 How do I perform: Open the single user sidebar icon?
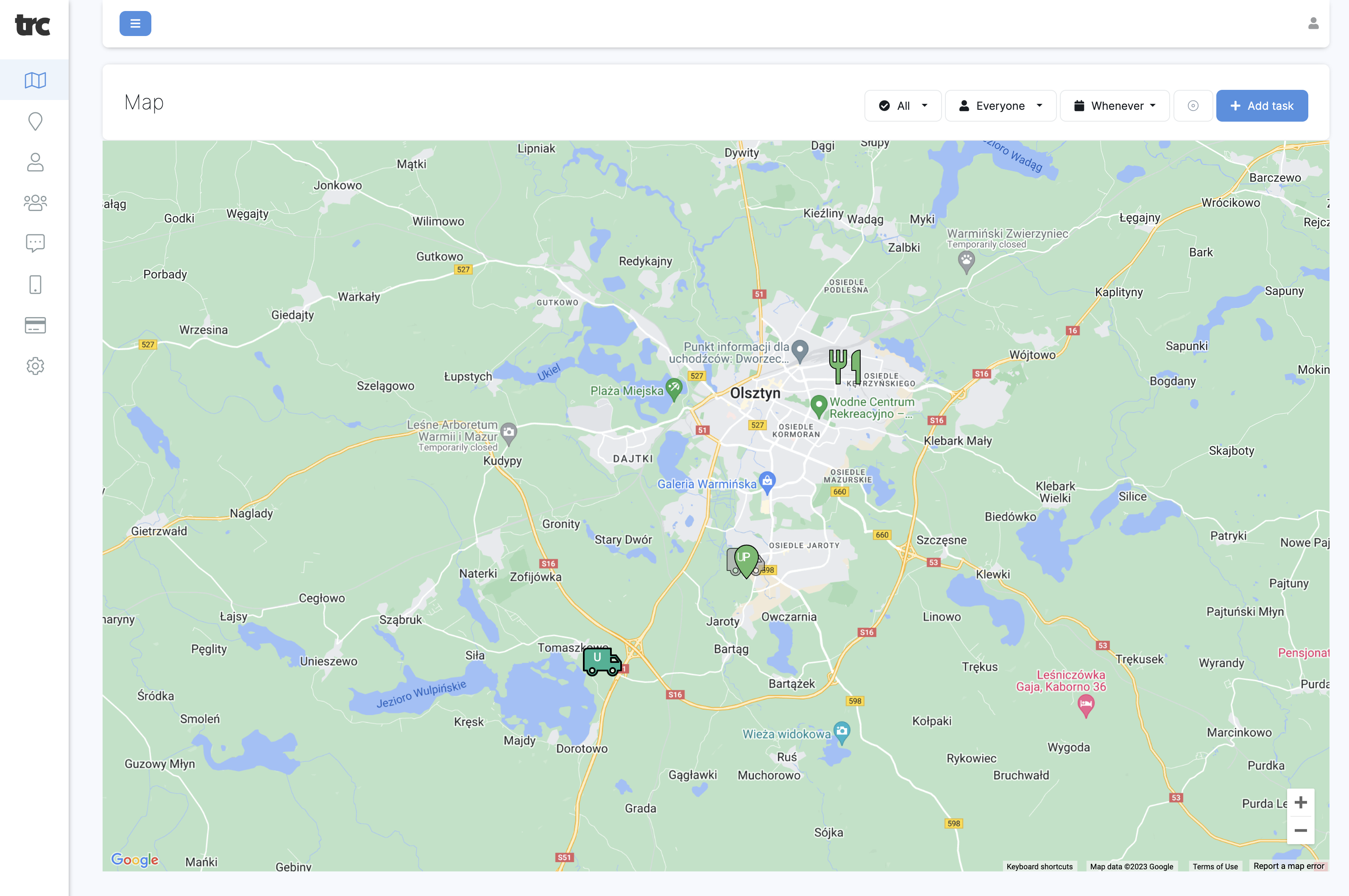click(x=35, y=162)
